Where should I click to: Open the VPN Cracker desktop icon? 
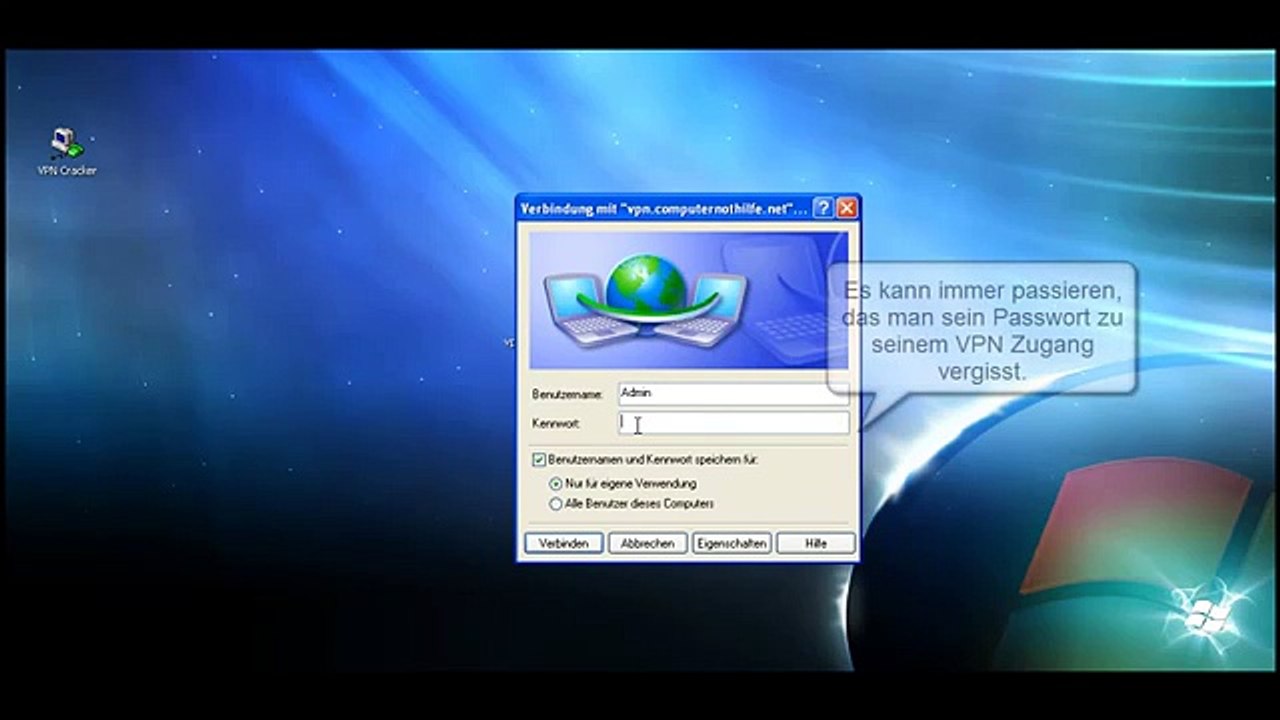67,150
